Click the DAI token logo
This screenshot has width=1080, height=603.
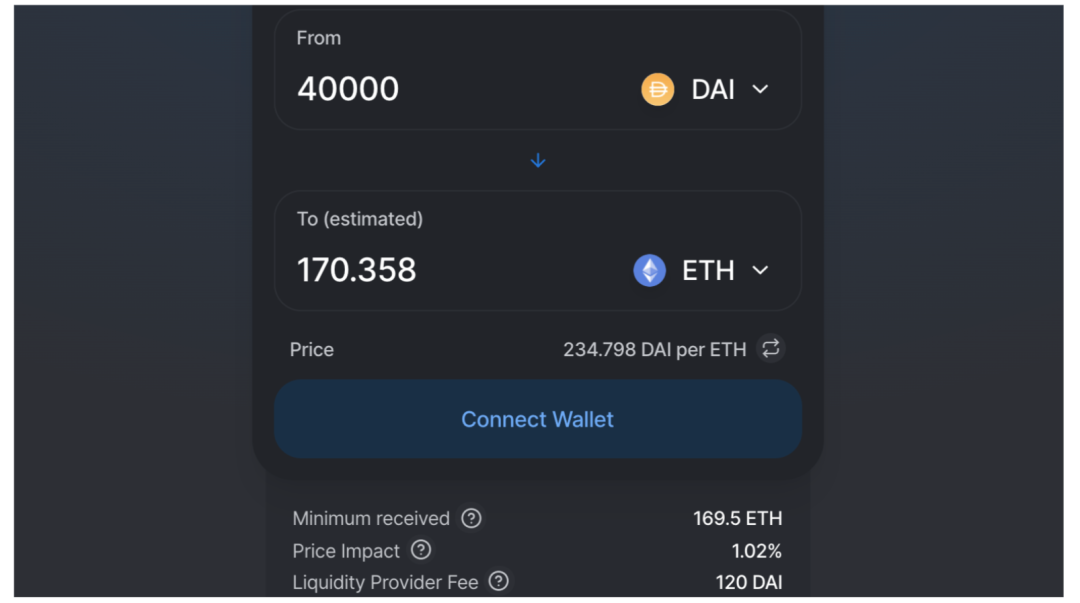[x=658, y=89]
